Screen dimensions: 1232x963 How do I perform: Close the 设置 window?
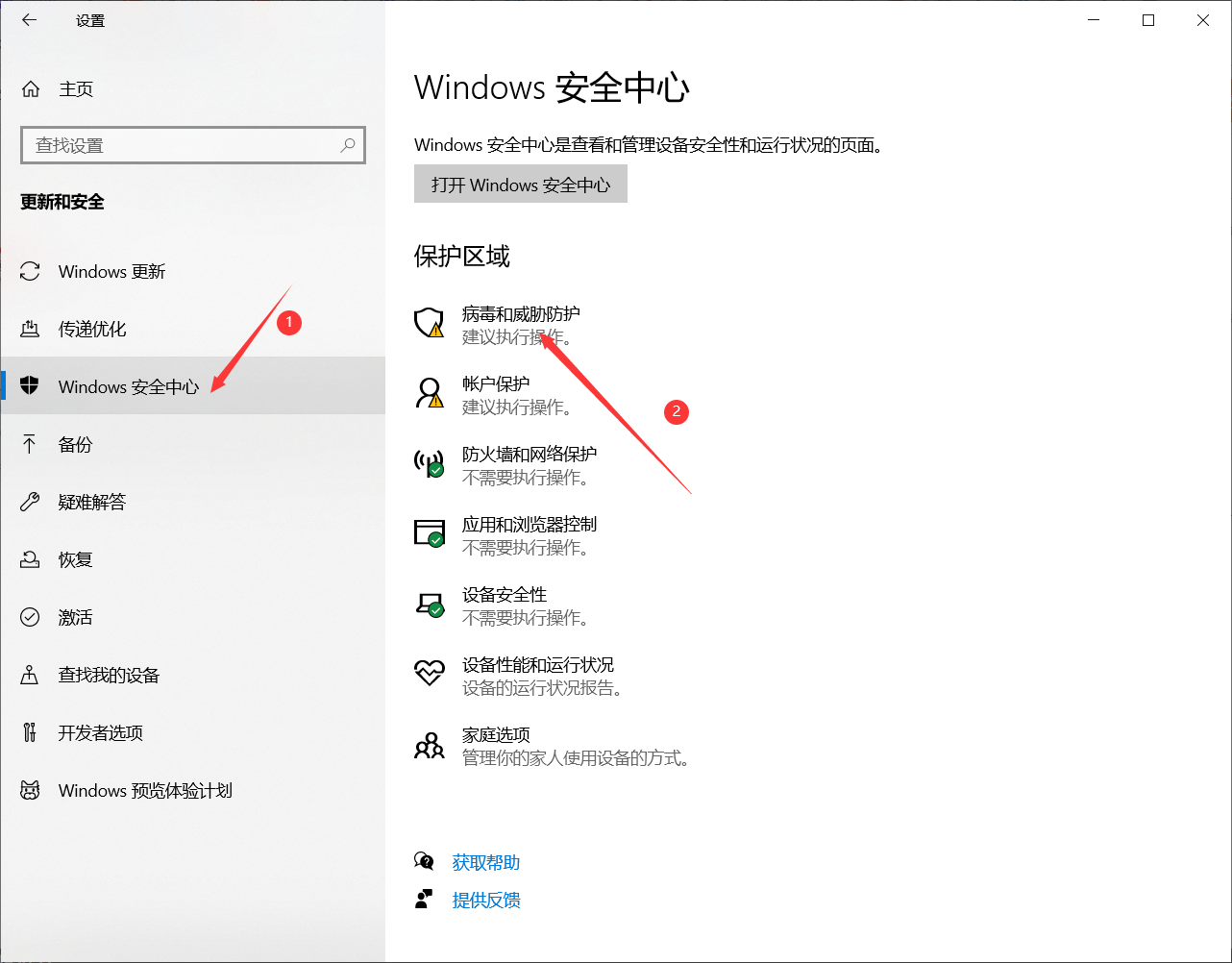(x=1203, y=20)
